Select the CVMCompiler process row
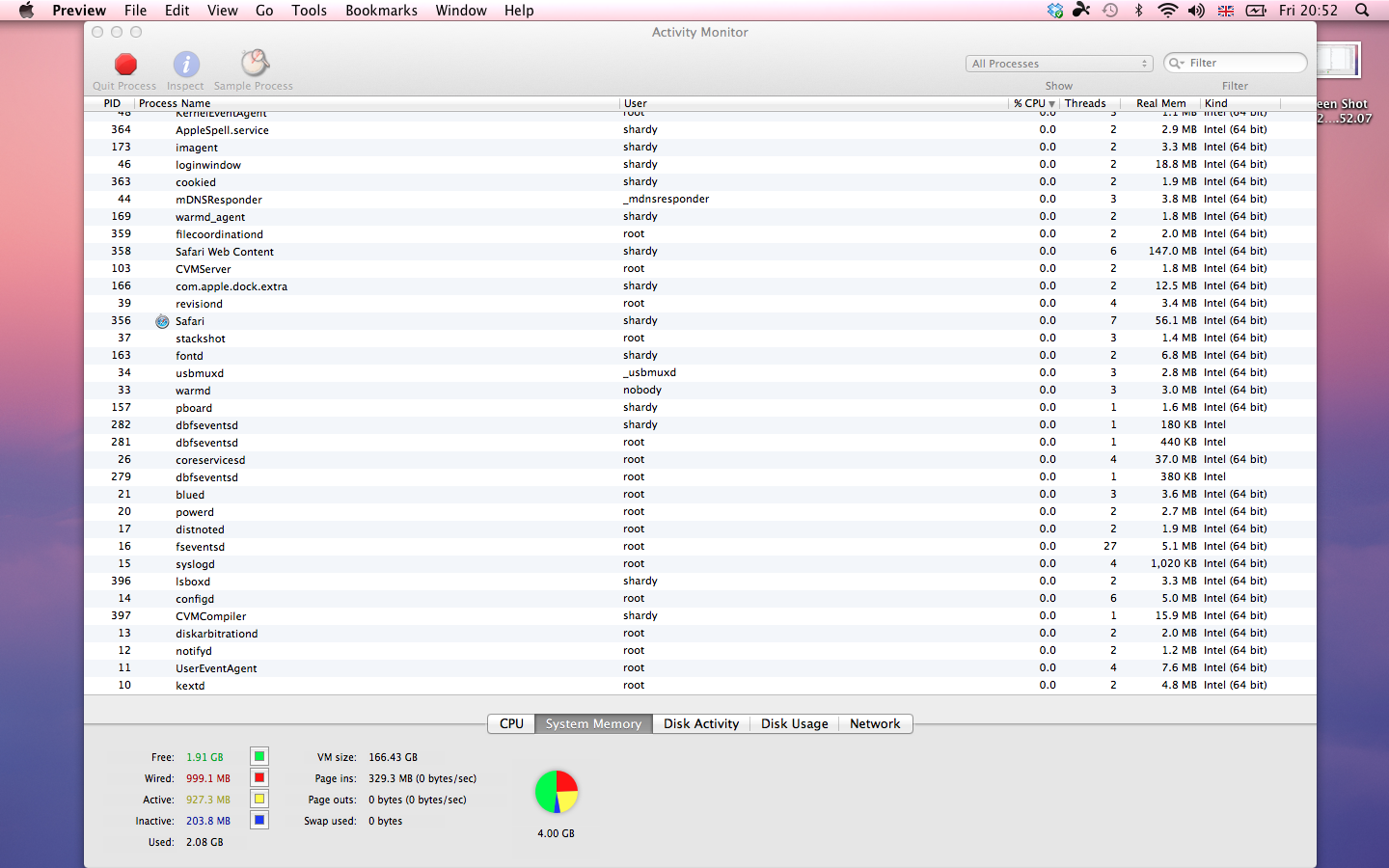The image size is (1389, 868). [x=700, y=616]
